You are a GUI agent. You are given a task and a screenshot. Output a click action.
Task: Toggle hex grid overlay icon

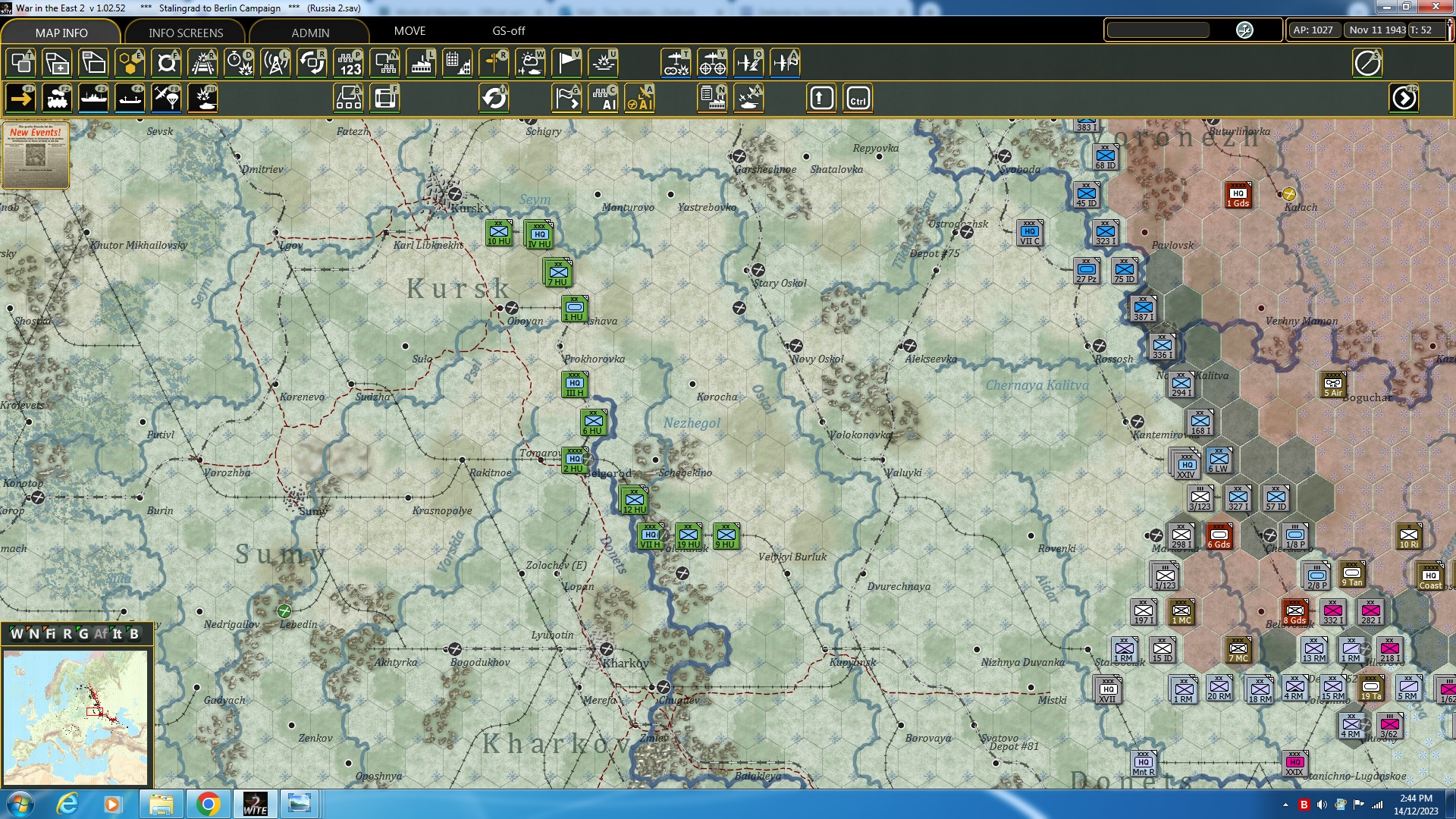click(x=130, y=63)
